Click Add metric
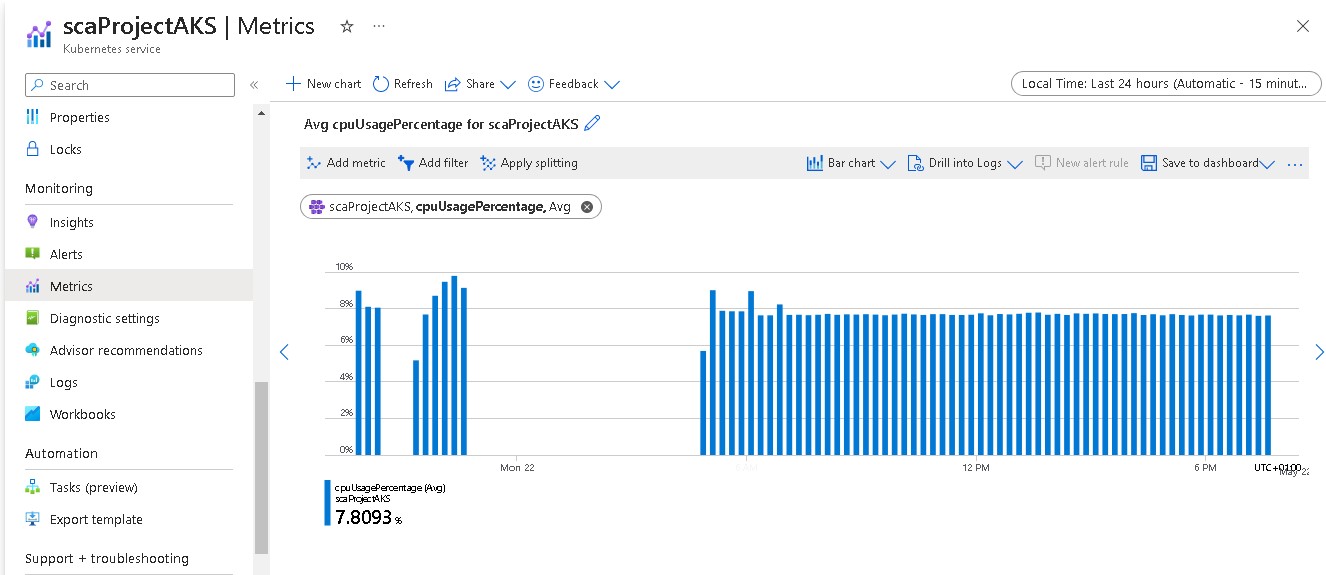 point(346,163)
